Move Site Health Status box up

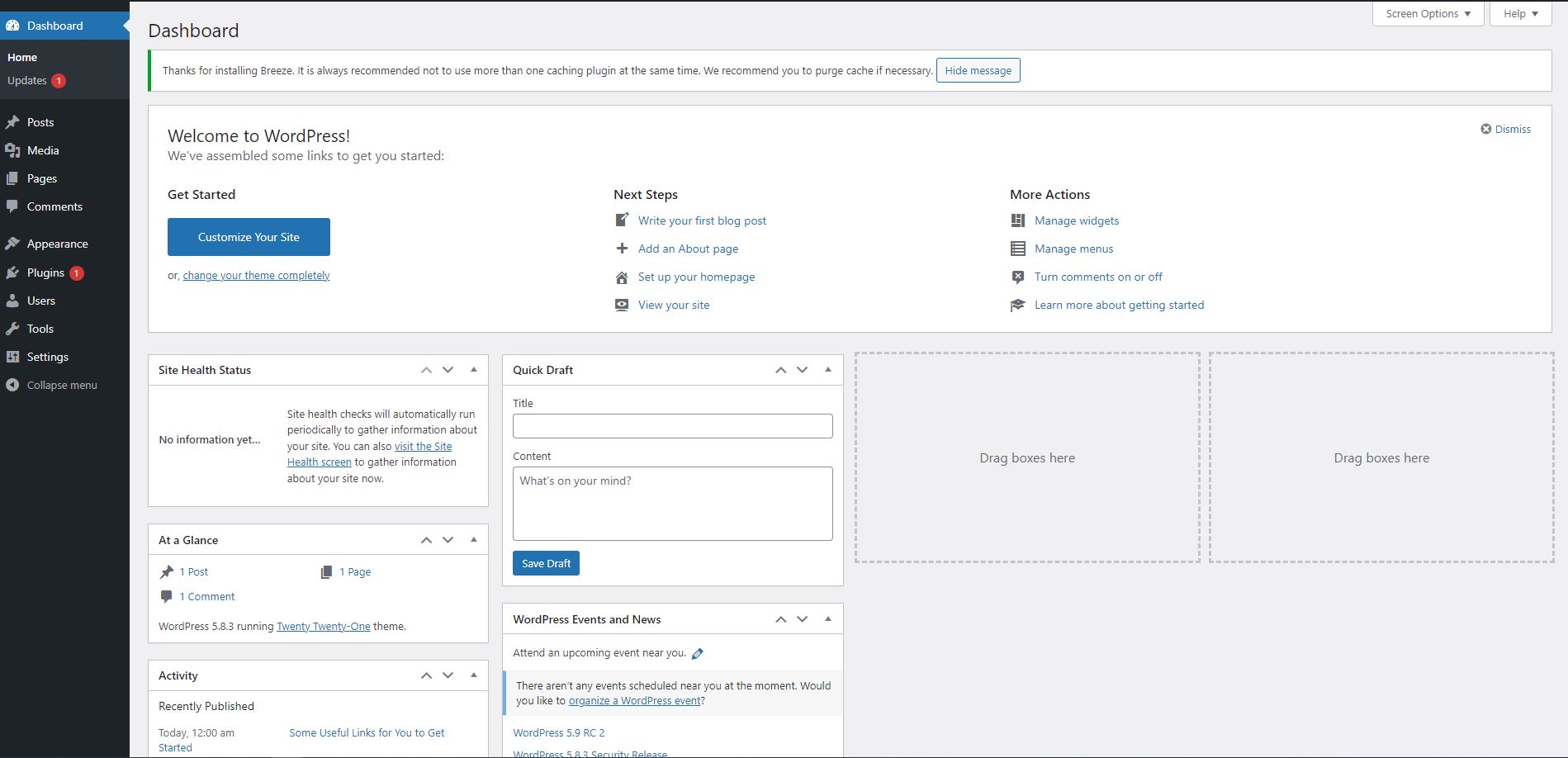click(x=426, y=370)
